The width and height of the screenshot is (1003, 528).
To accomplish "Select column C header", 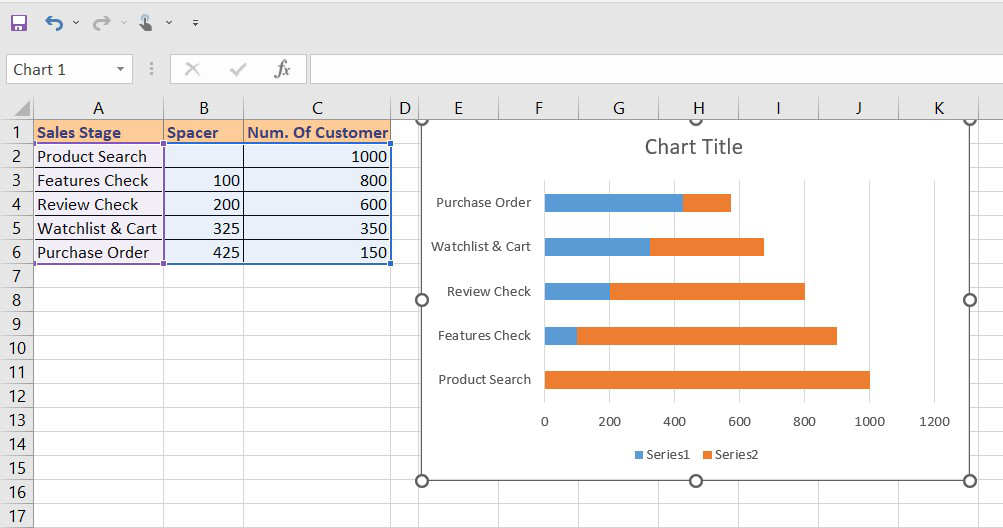I will pos(317,108).
